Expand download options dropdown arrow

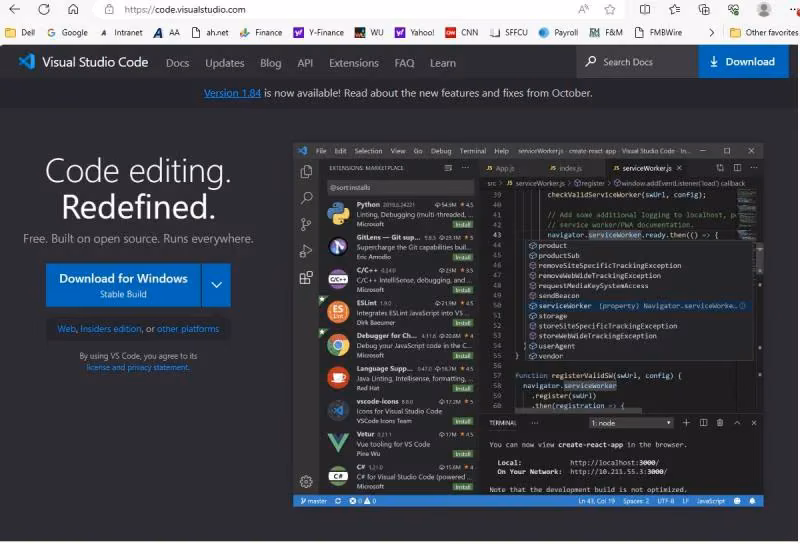216,285
